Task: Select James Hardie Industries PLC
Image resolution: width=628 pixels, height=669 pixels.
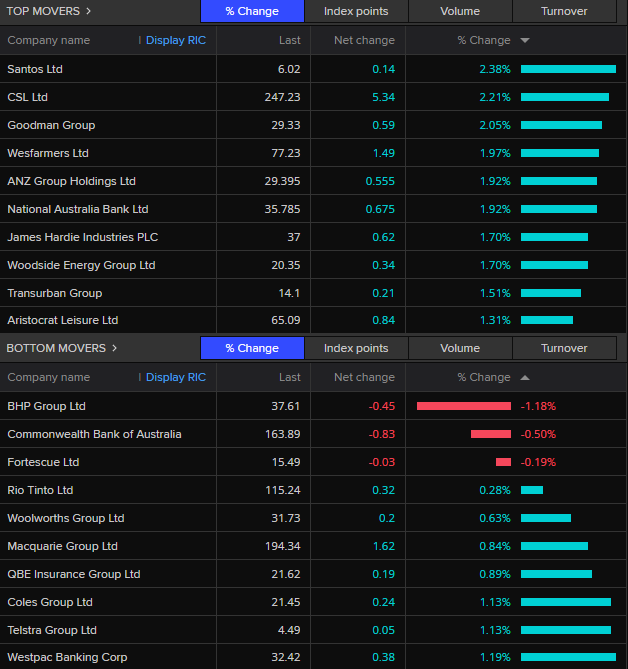Action: pyautogui.click(x=83, y=237)
